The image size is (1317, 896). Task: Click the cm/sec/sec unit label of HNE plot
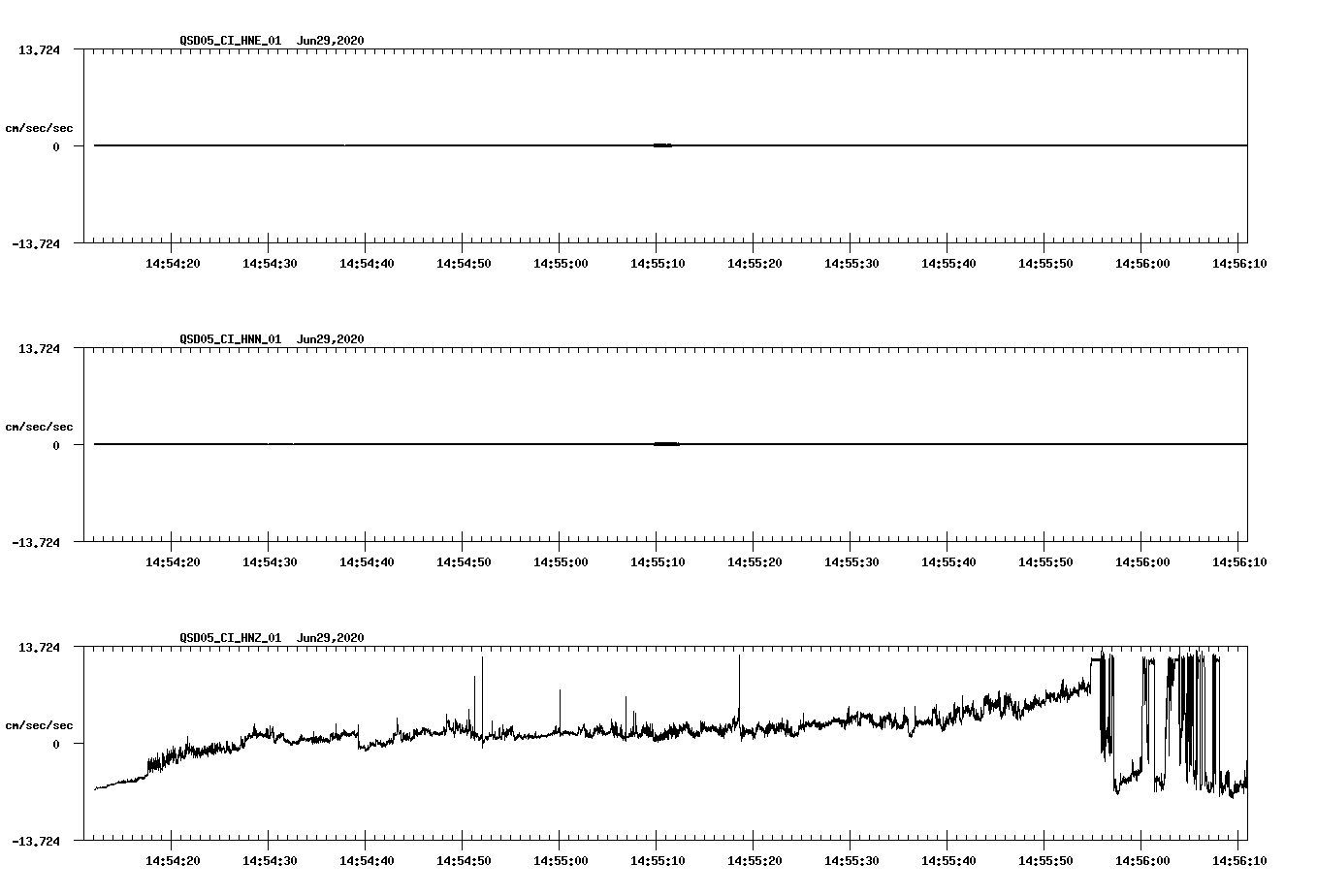click(39, 128)
